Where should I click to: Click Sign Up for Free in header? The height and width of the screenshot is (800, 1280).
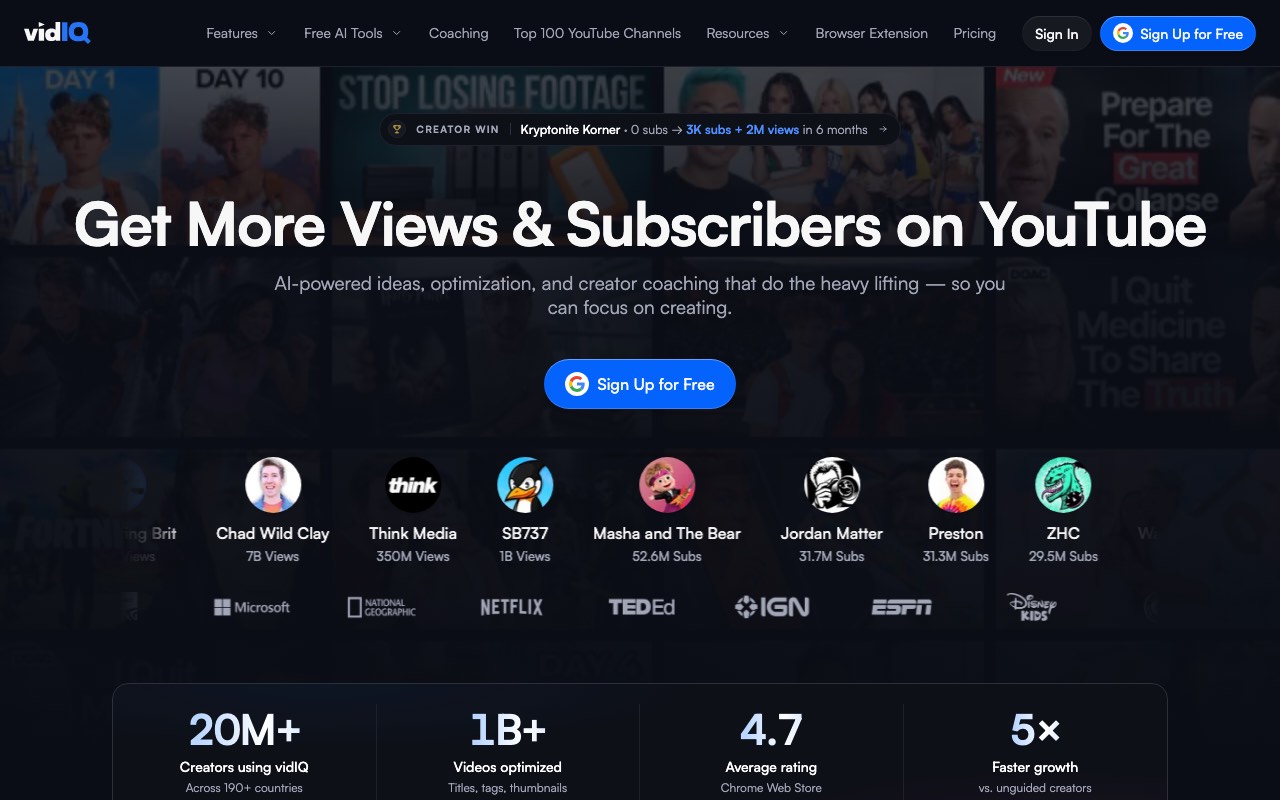coord(1178,34)
